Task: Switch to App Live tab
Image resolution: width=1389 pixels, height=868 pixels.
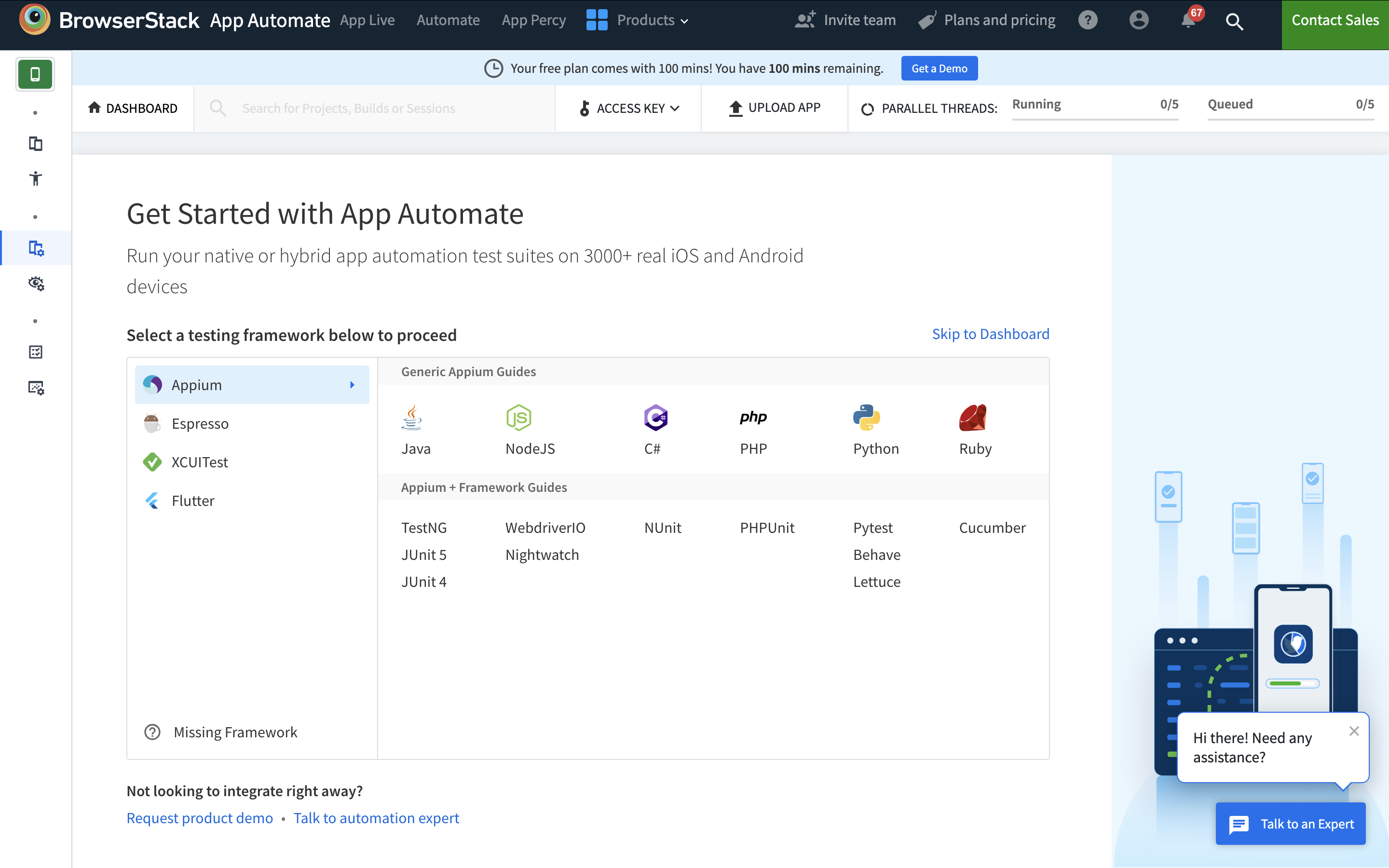Action: tap(367, 20)
